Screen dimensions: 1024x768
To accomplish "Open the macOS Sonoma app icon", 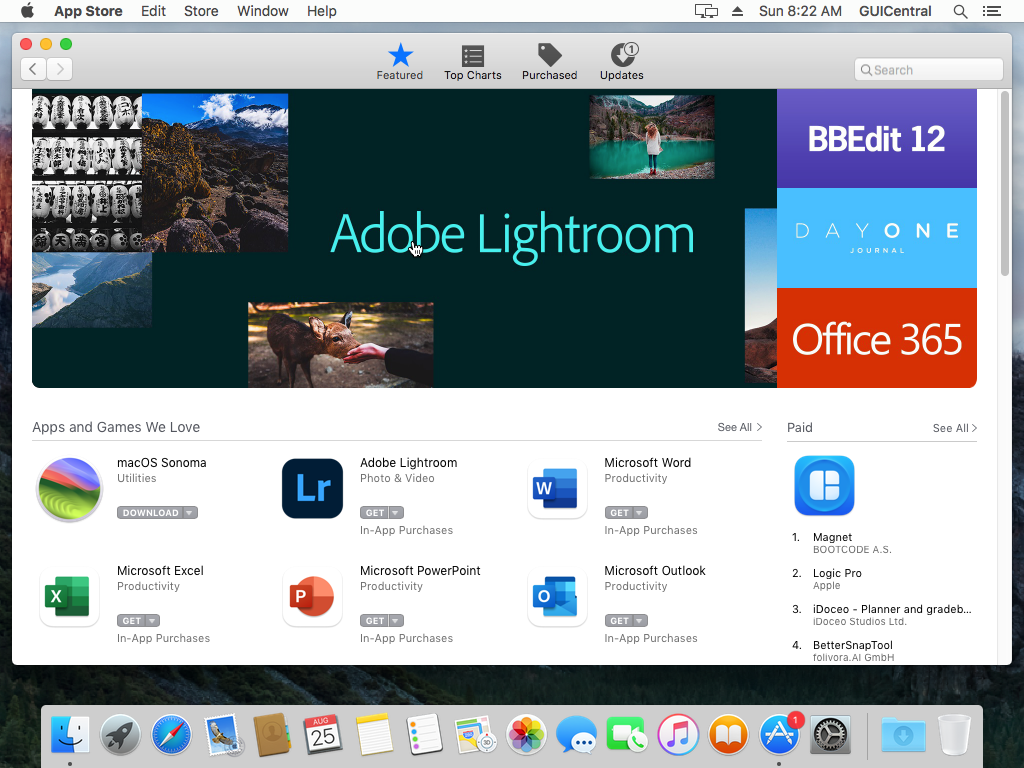I will tap(69, 489).
